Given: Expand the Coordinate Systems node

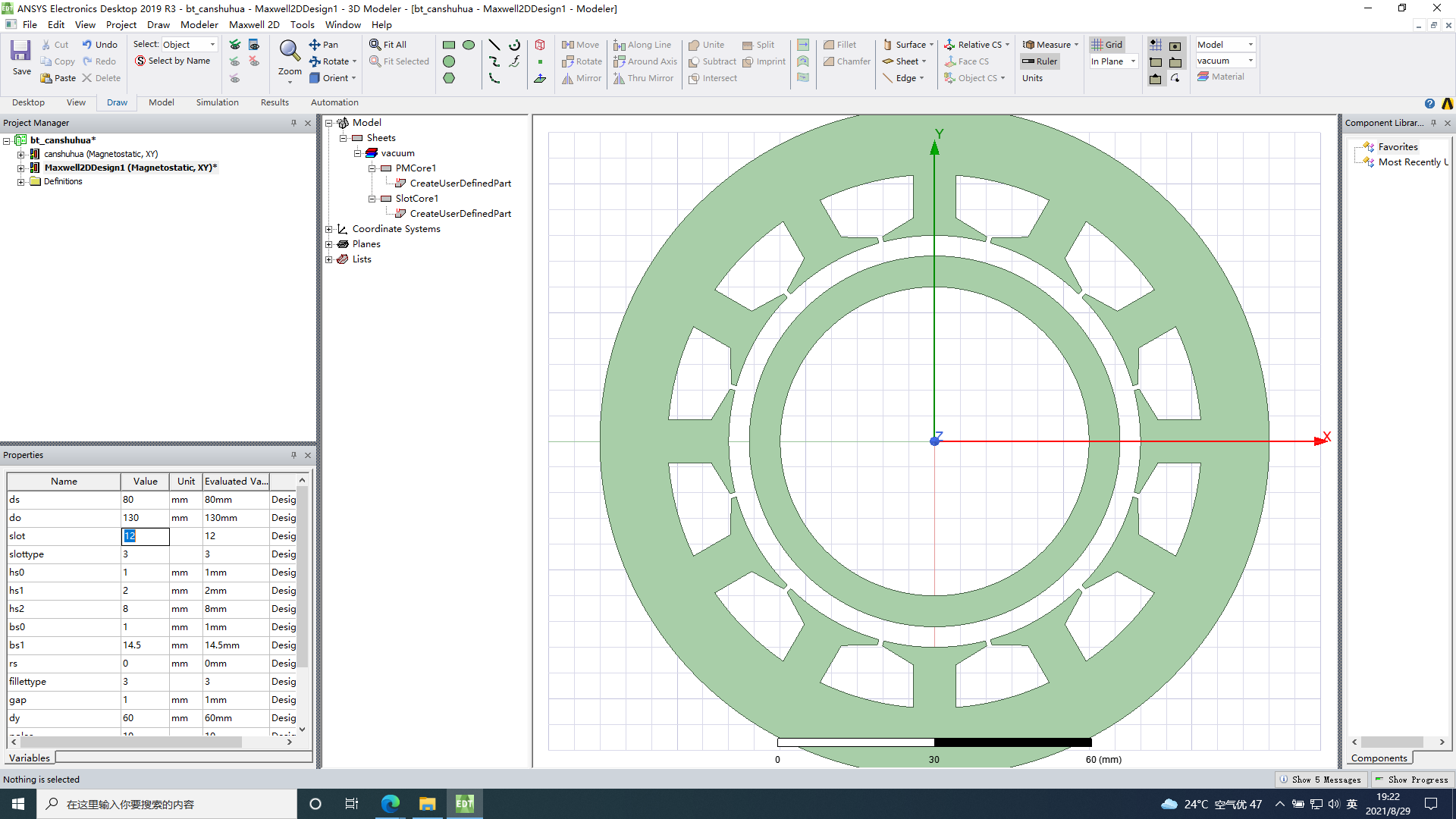Looking at the screenshot, I should pyautogui.click(x=329, y=229).
